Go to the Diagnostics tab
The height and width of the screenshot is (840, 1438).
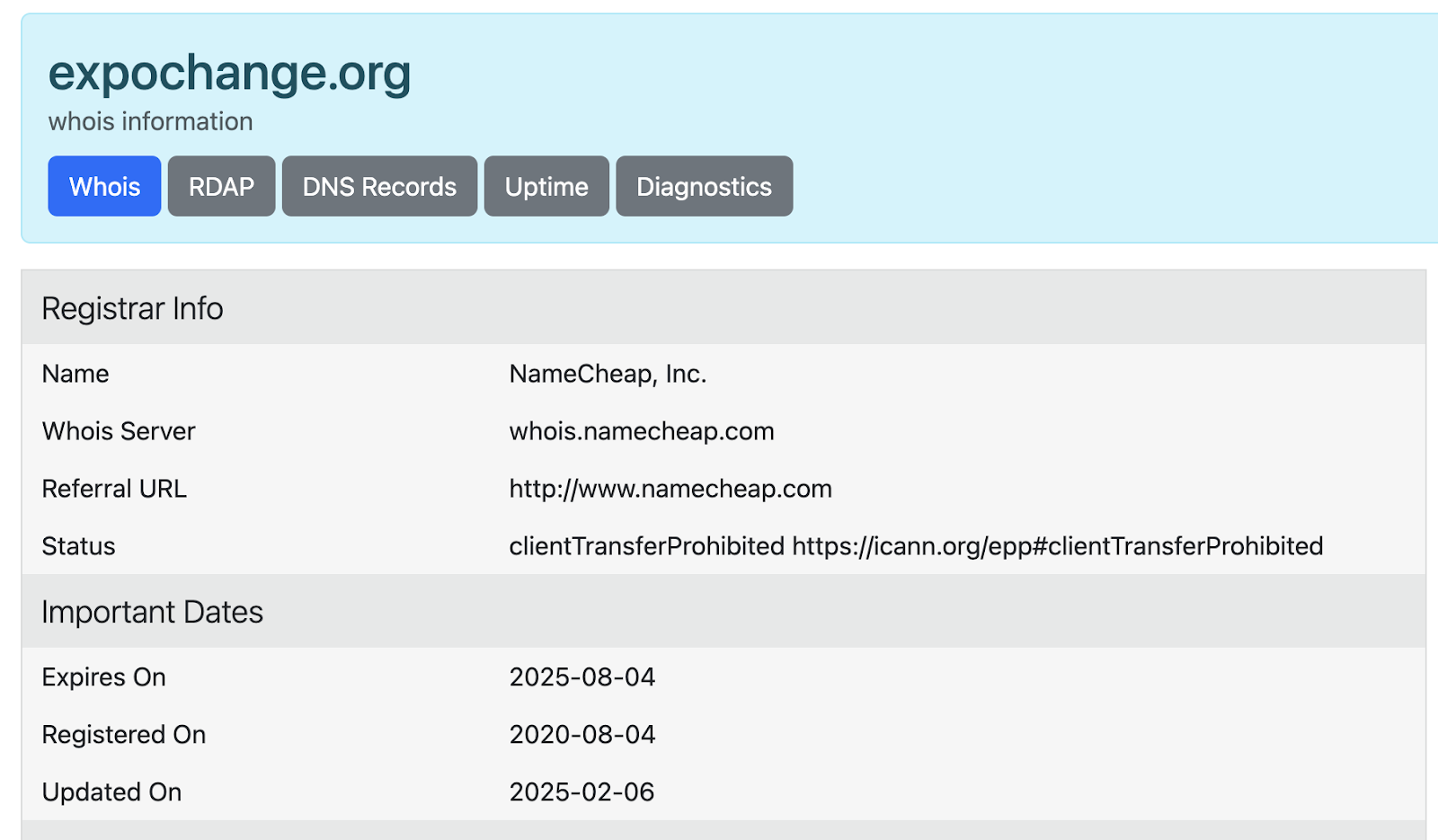click(704, 186)
